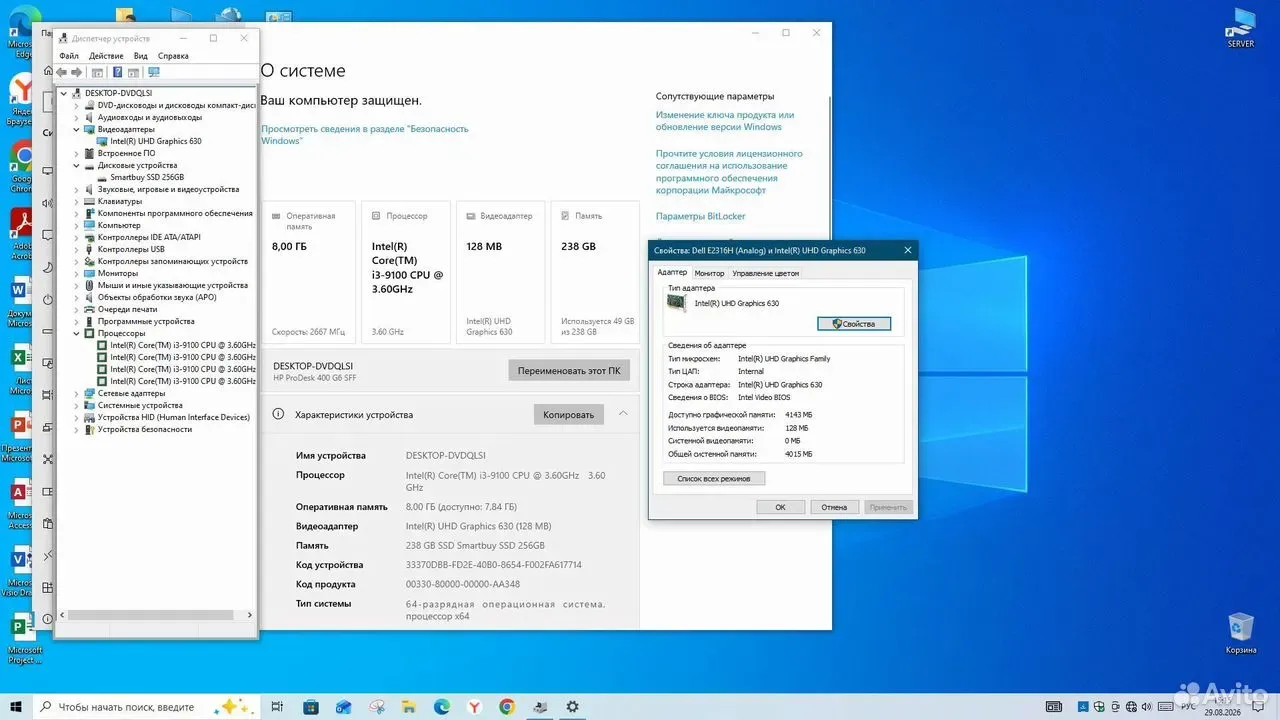
Task: Open the Файл menu in Device Manager
Action: 69,56
